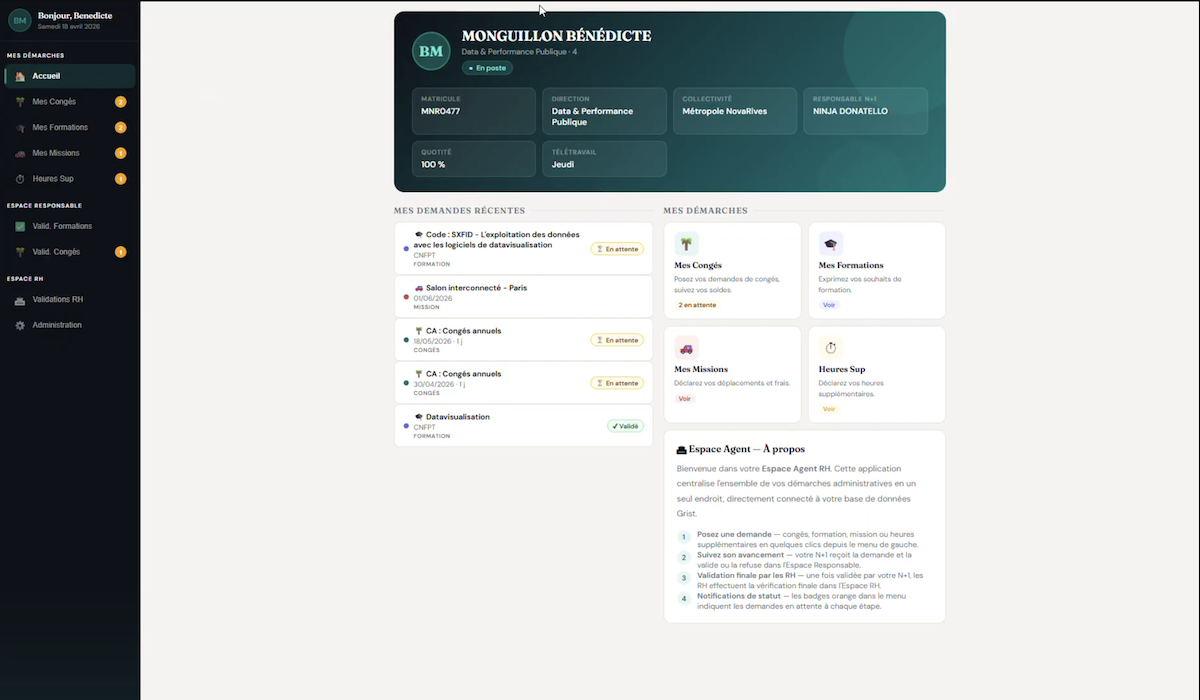This screenshot has height=700, width=1200.
Task: Click the En poste status badge
Action: click(x=487, y=67)
